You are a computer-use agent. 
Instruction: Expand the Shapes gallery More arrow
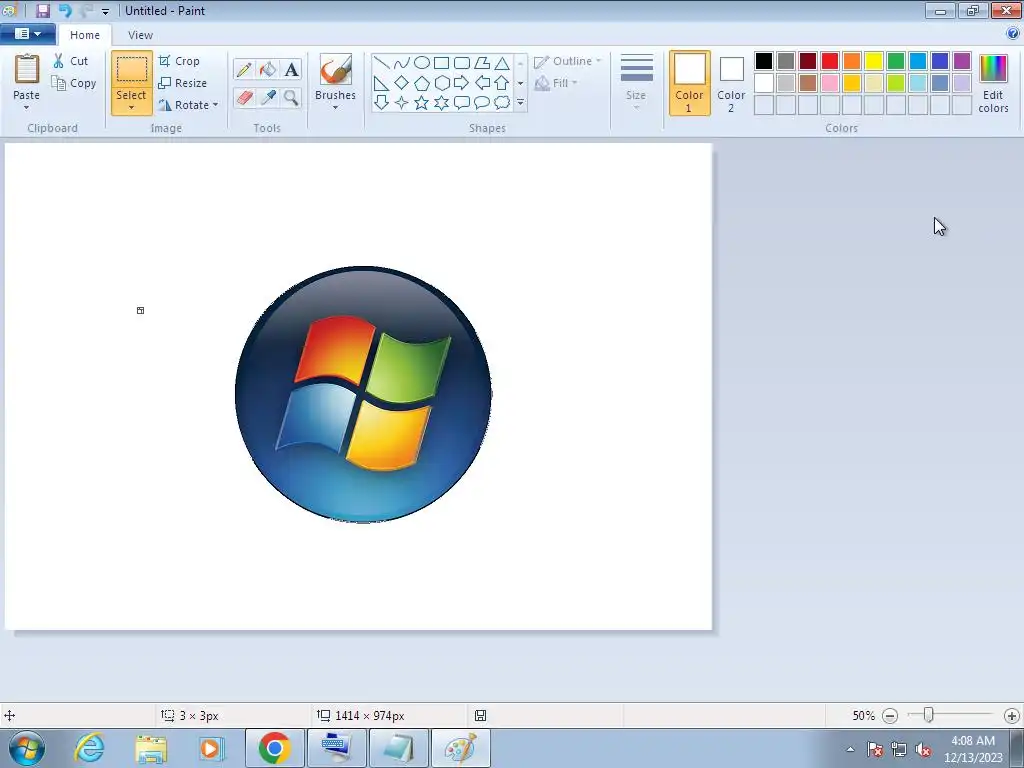(x=520, y=103)
